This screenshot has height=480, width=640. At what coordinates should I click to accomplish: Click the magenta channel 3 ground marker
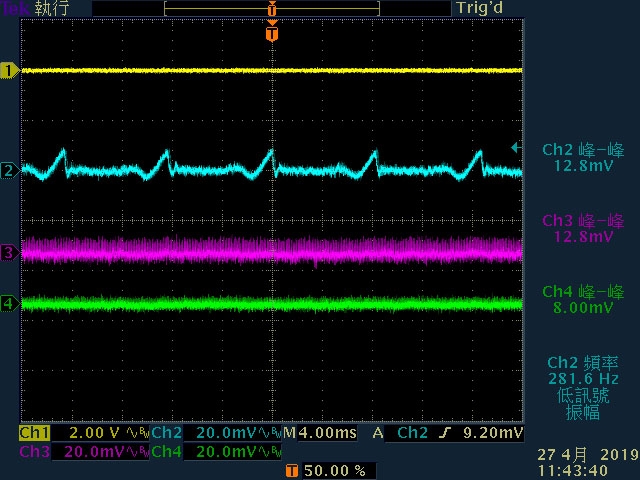pyautogui.click(x=10, y=253)
